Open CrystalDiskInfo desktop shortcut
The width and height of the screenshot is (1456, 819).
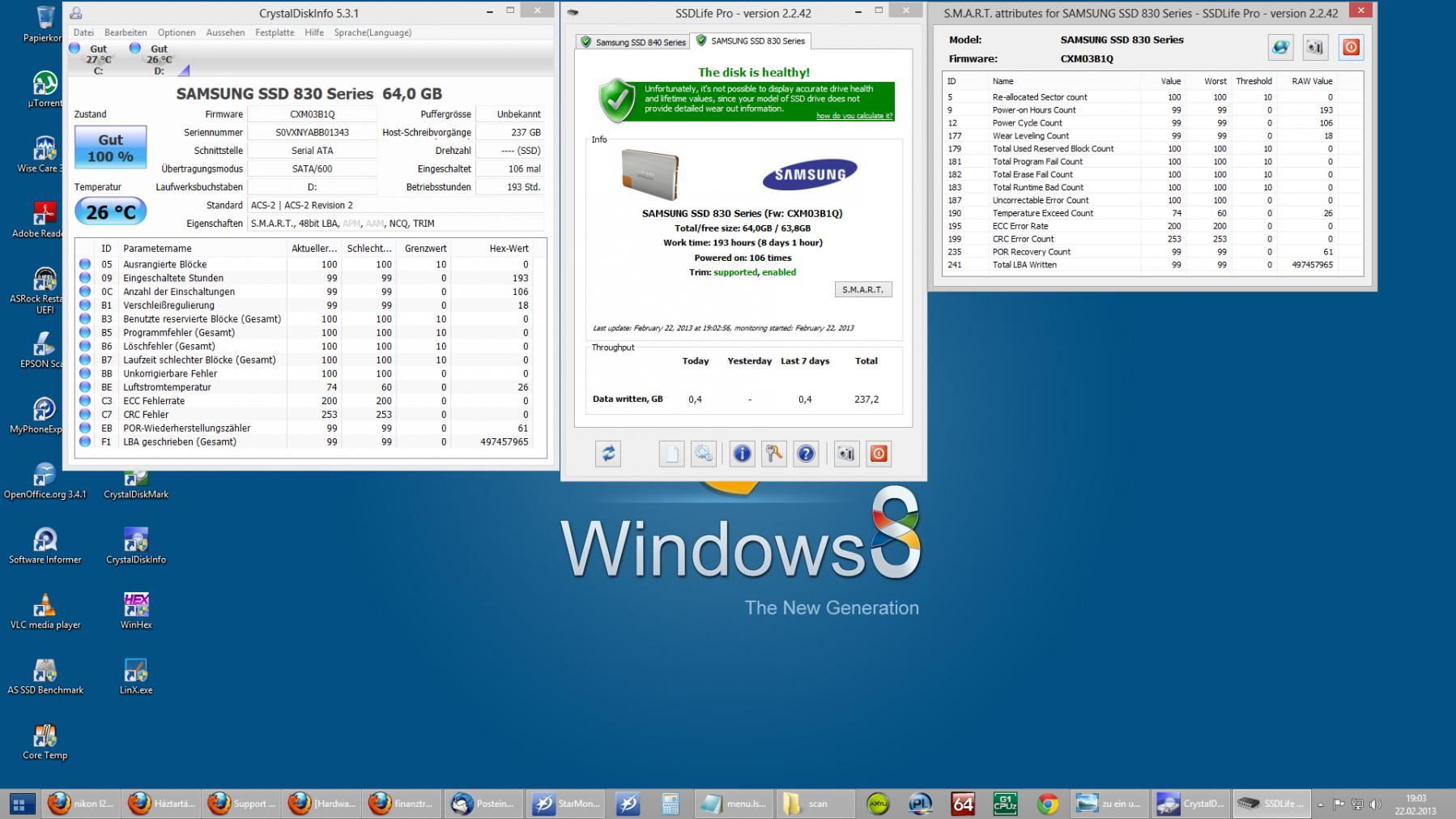(x=136, y=545)
